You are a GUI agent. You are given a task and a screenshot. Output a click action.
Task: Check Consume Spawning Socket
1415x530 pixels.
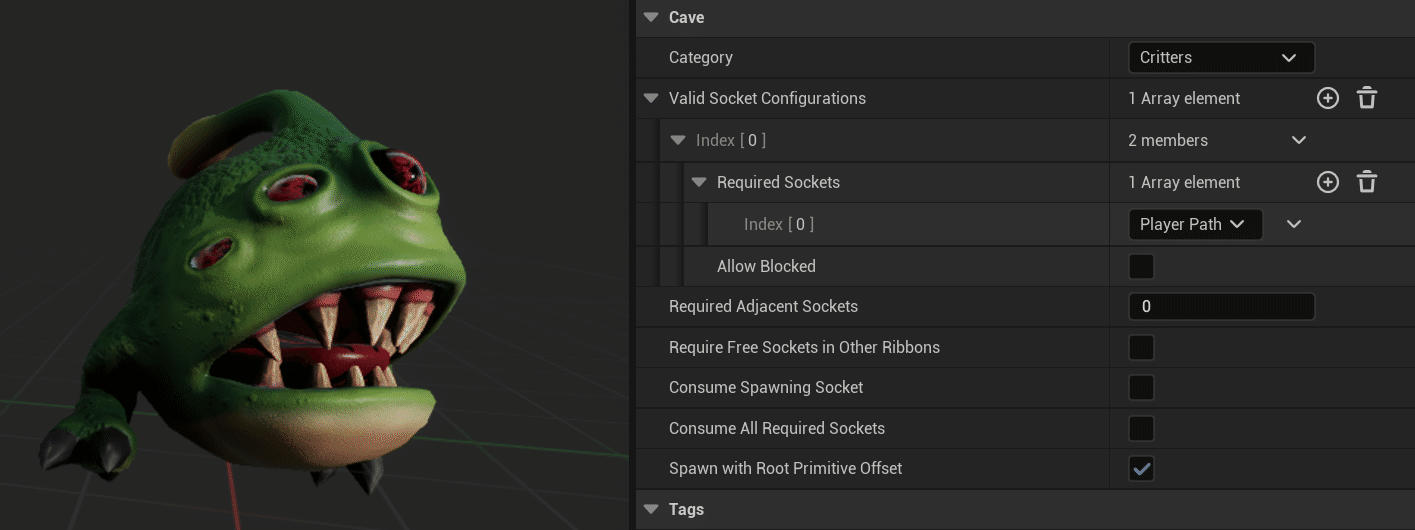click(x=1141, y=387)
